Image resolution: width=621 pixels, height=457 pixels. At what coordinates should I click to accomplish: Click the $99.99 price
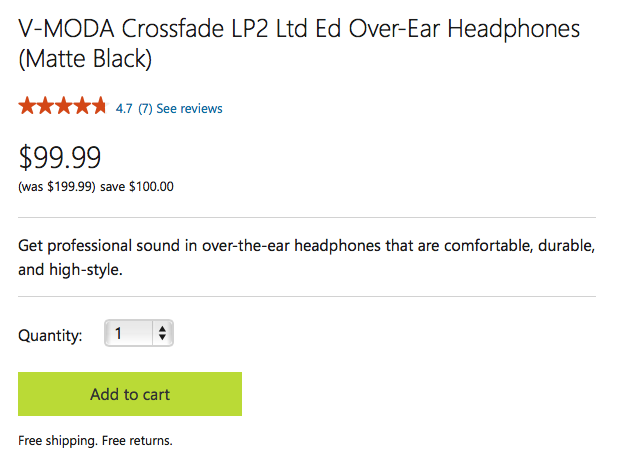pyautogui.click(x=60, y=158)
